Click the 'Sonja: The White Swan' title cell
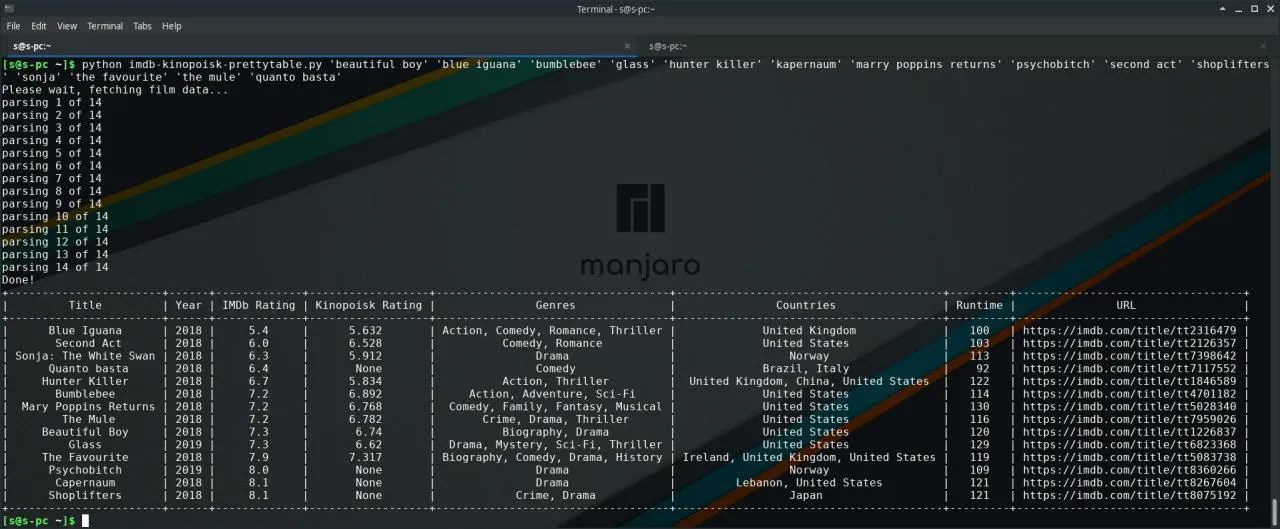Screen dimensions: 1280x529 (85, 356)
